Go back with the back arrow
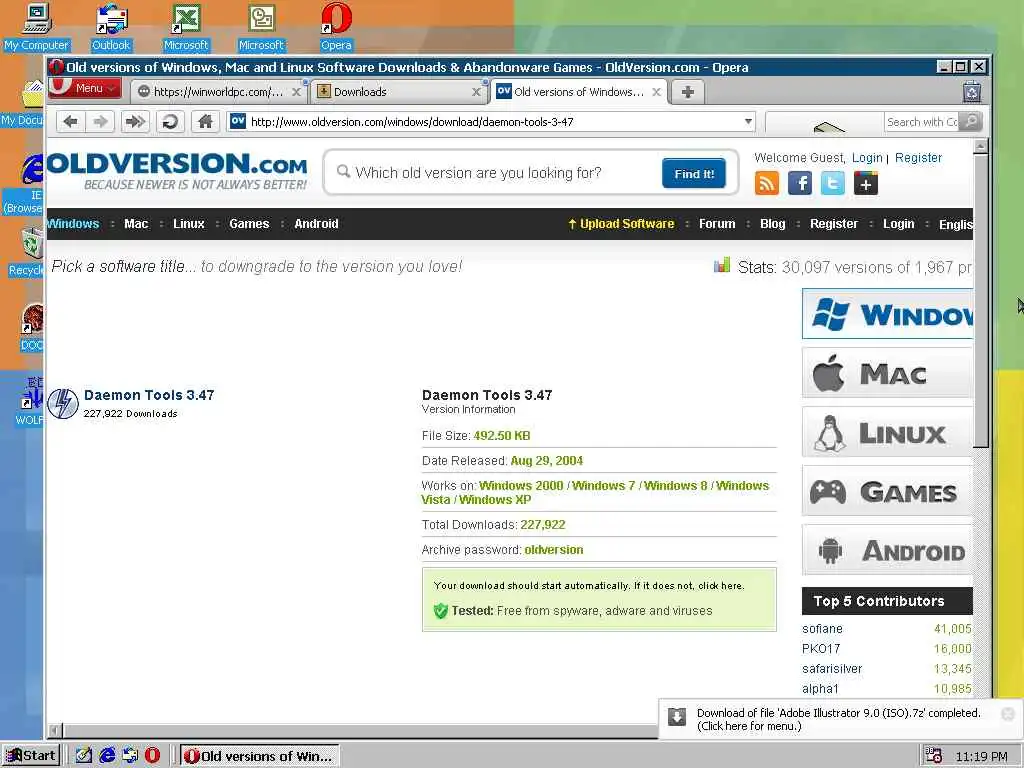The width and height of the screenshot is (1024, 768). (71, 121)
